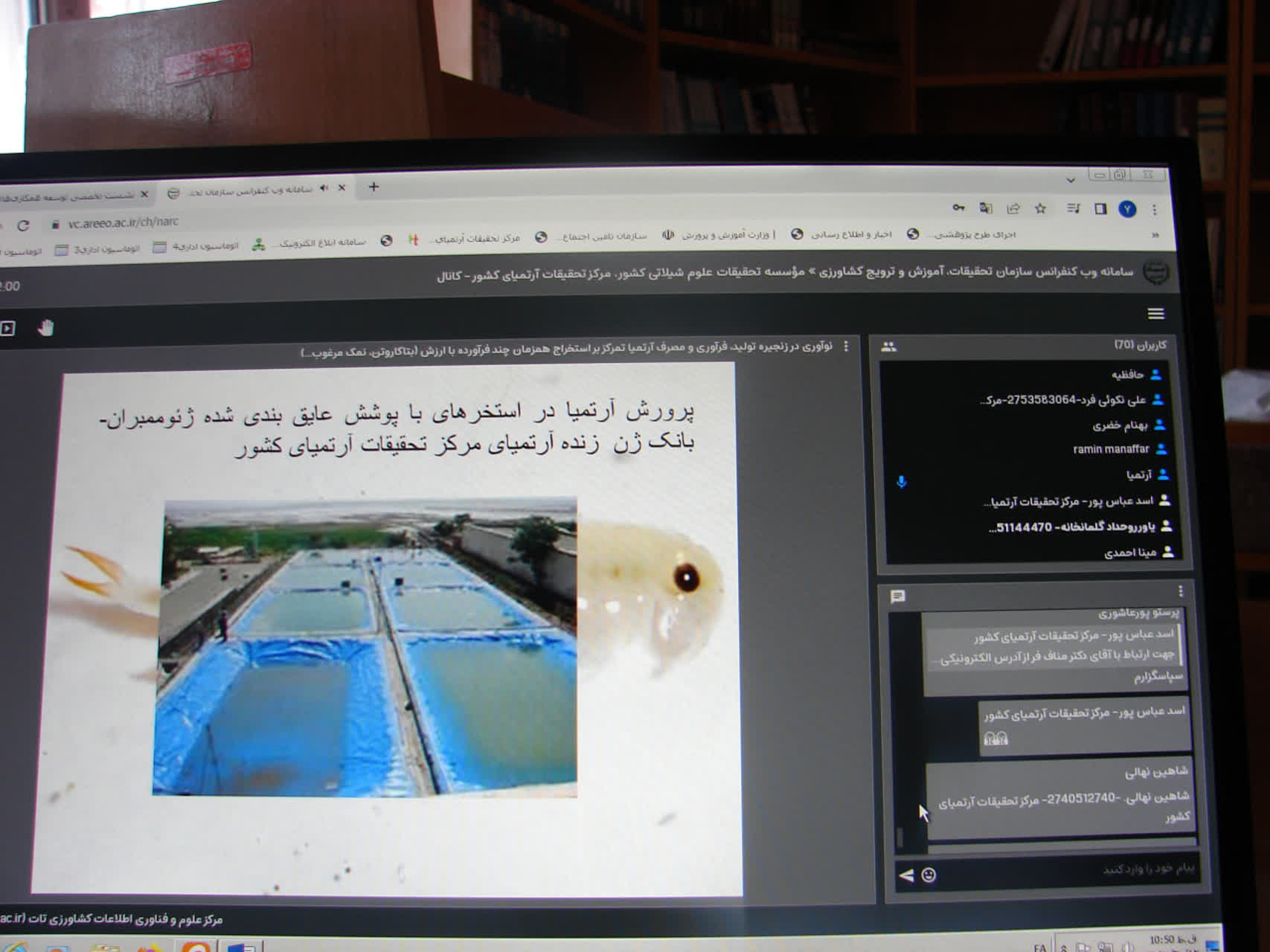Toggle the blue microphone icon in users list

902,482
